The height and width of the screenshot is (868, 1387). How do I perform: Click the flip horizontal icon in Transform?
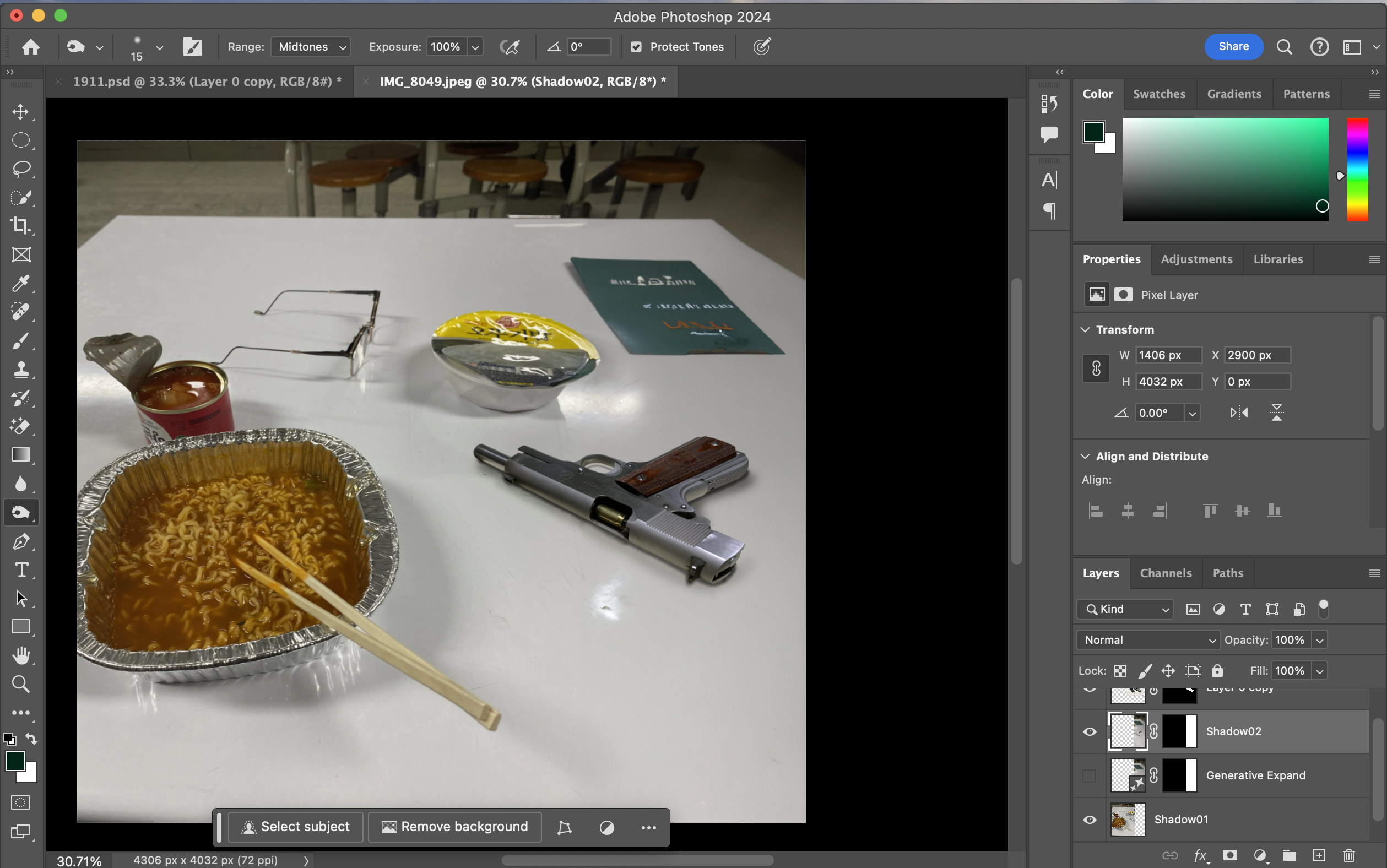click(1239, 413)
